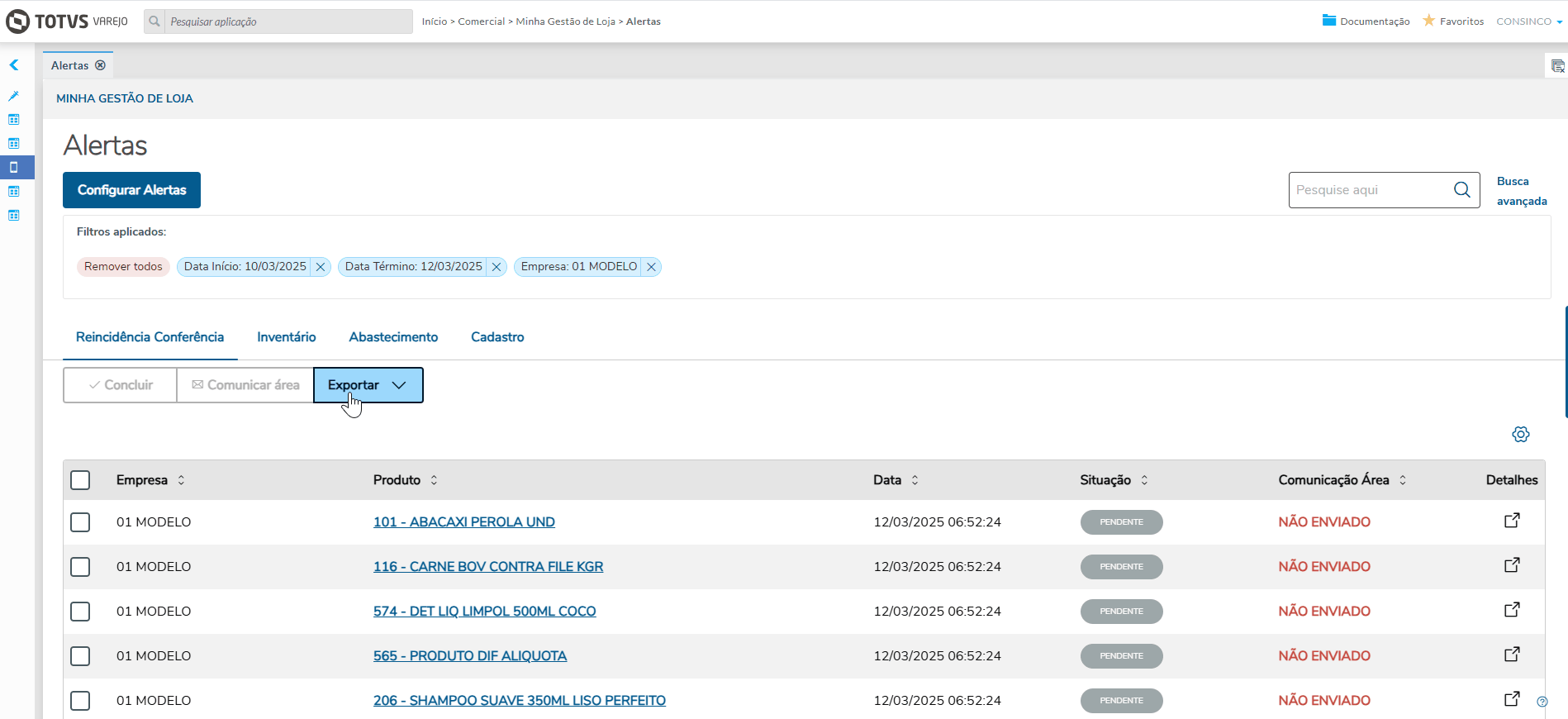Go to Minha Gestão de Loja breadcrumb

point(566,21)
